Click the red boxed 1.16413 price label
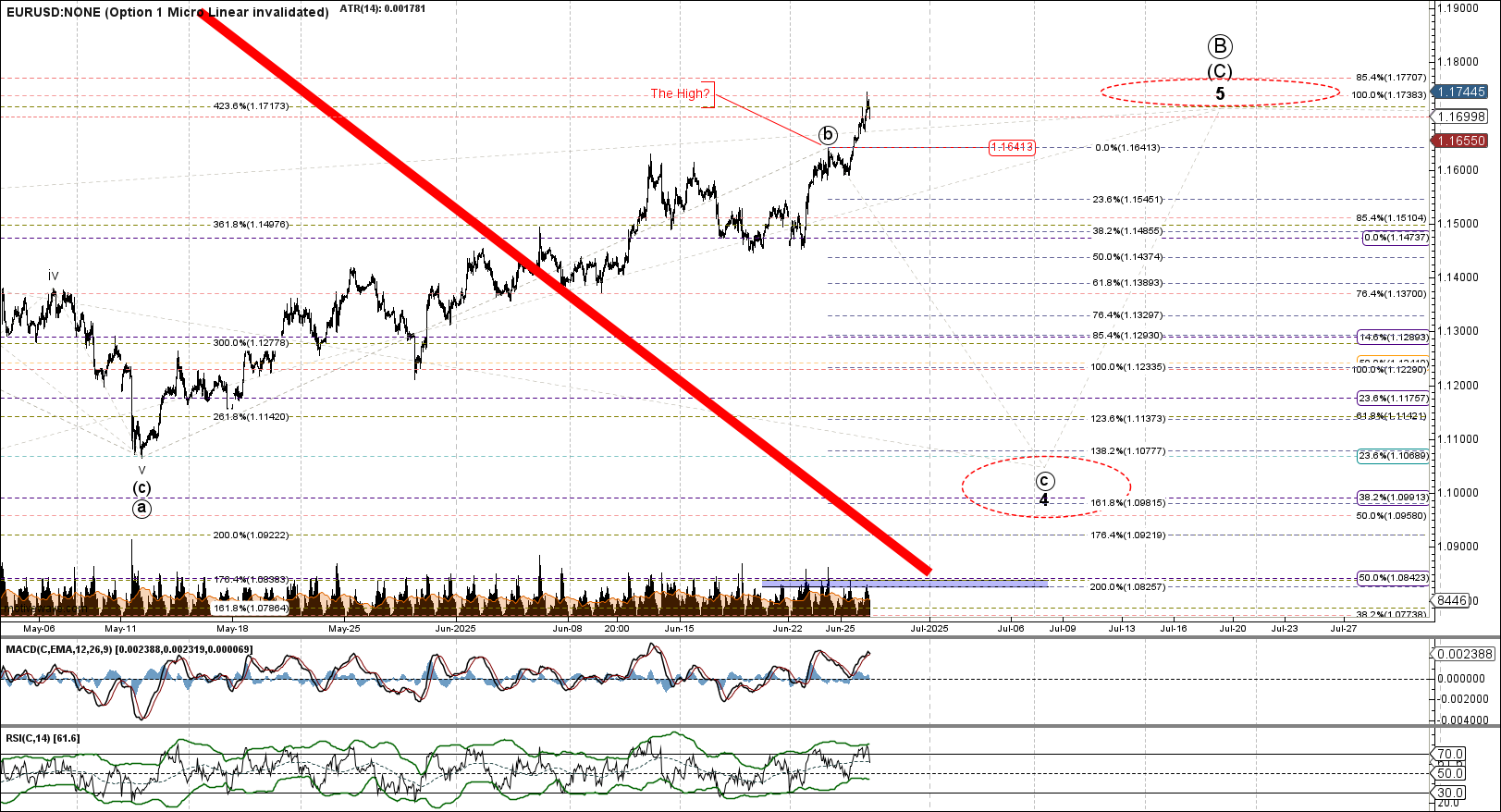The height and width of the screenshot is (812, 1501). click(x=1012, y=147)
